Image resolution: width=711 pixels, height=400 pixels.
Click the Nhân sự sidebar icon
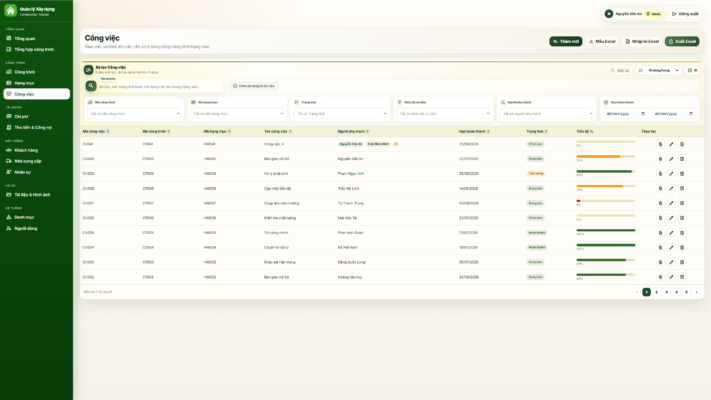[x=9, y=172]
